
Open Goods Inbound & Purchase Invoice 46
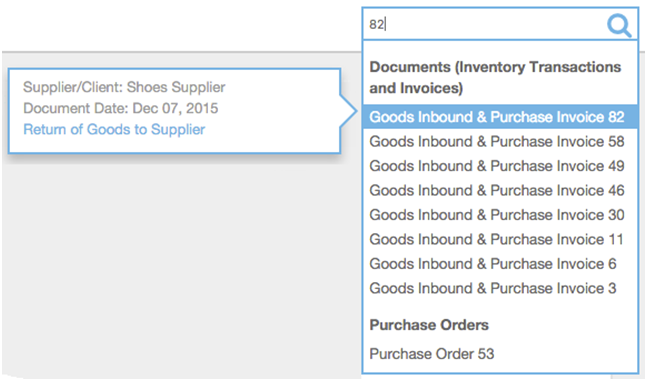point(497,190)
